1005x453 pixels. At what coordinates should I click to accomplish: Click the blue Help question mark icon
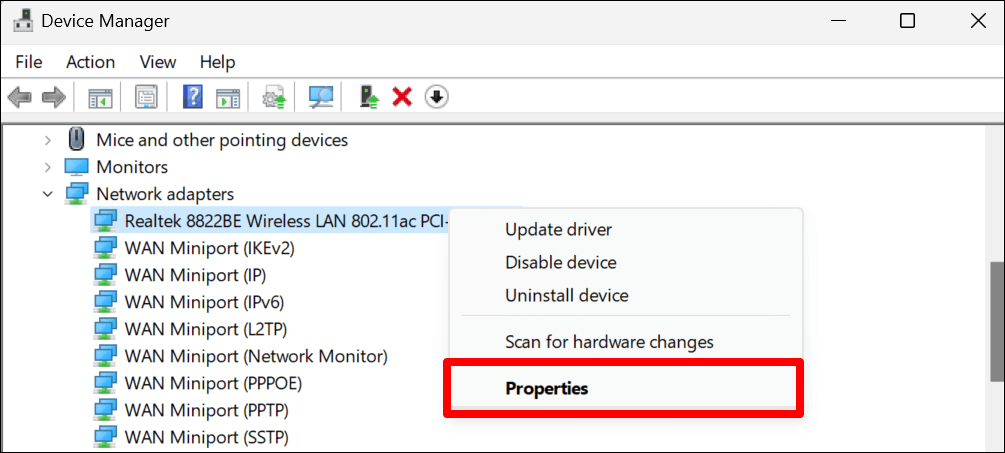[x=193, y=97]
